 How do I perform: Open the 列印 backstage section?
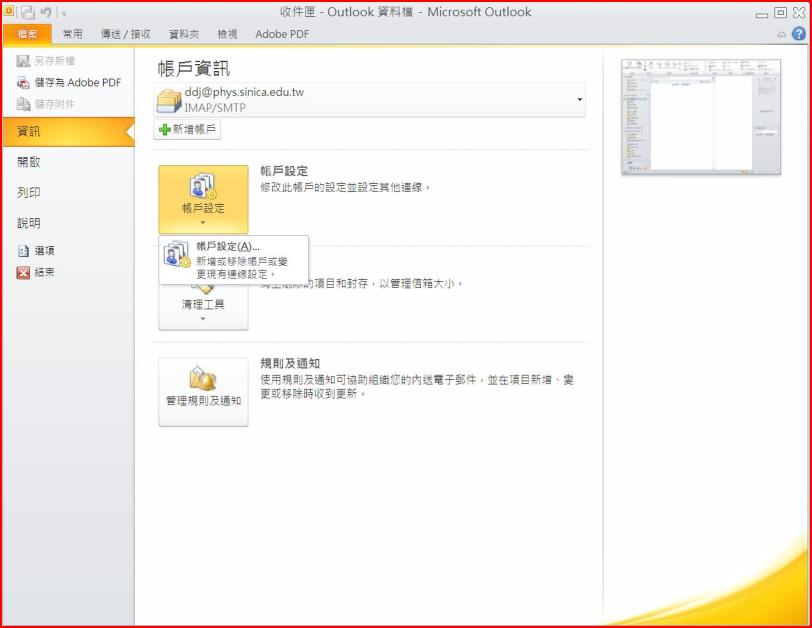[28, 193]
